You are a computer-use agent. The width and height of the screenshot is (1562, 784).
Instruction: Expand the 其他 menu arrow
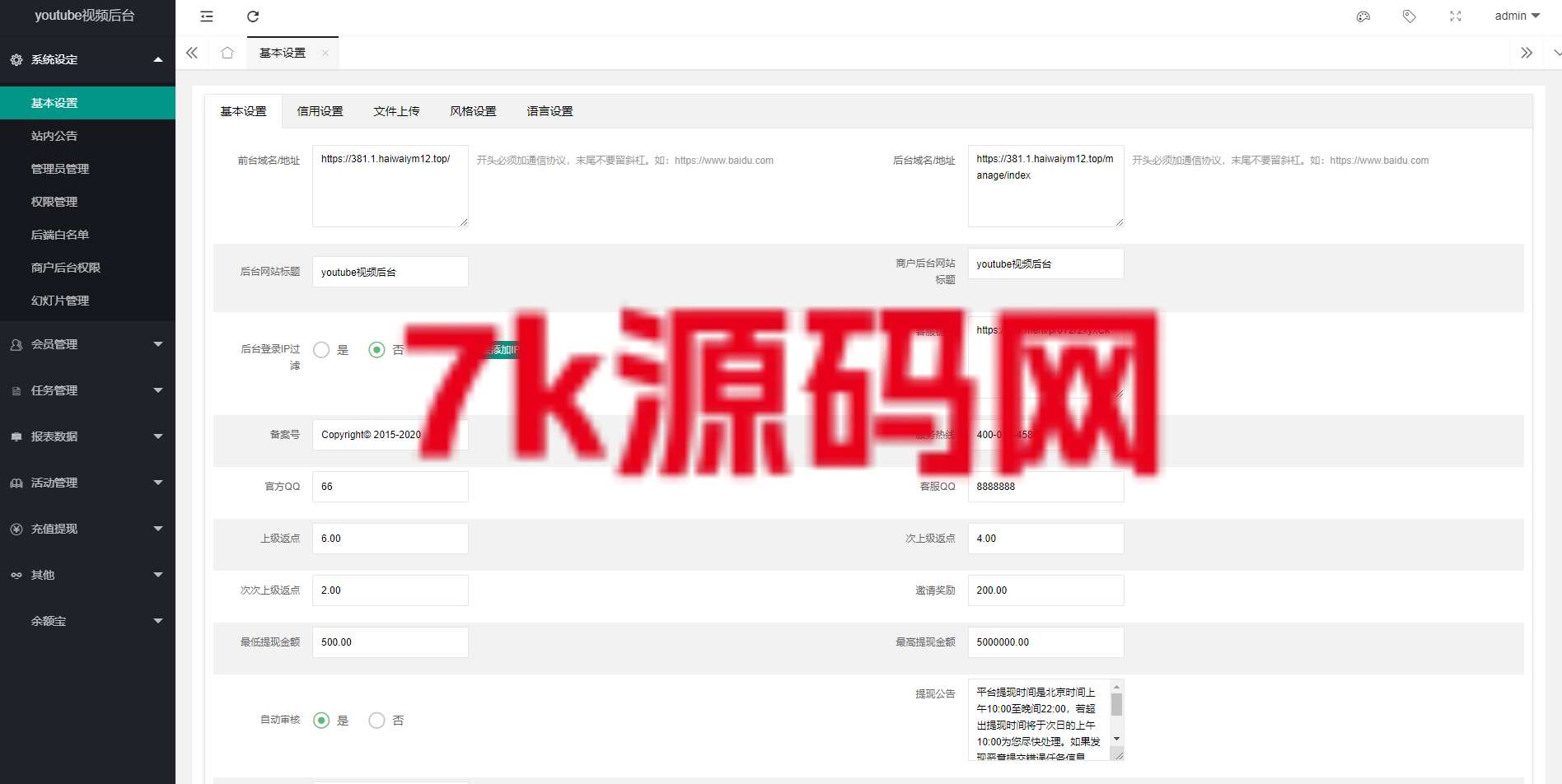(158, 575)
